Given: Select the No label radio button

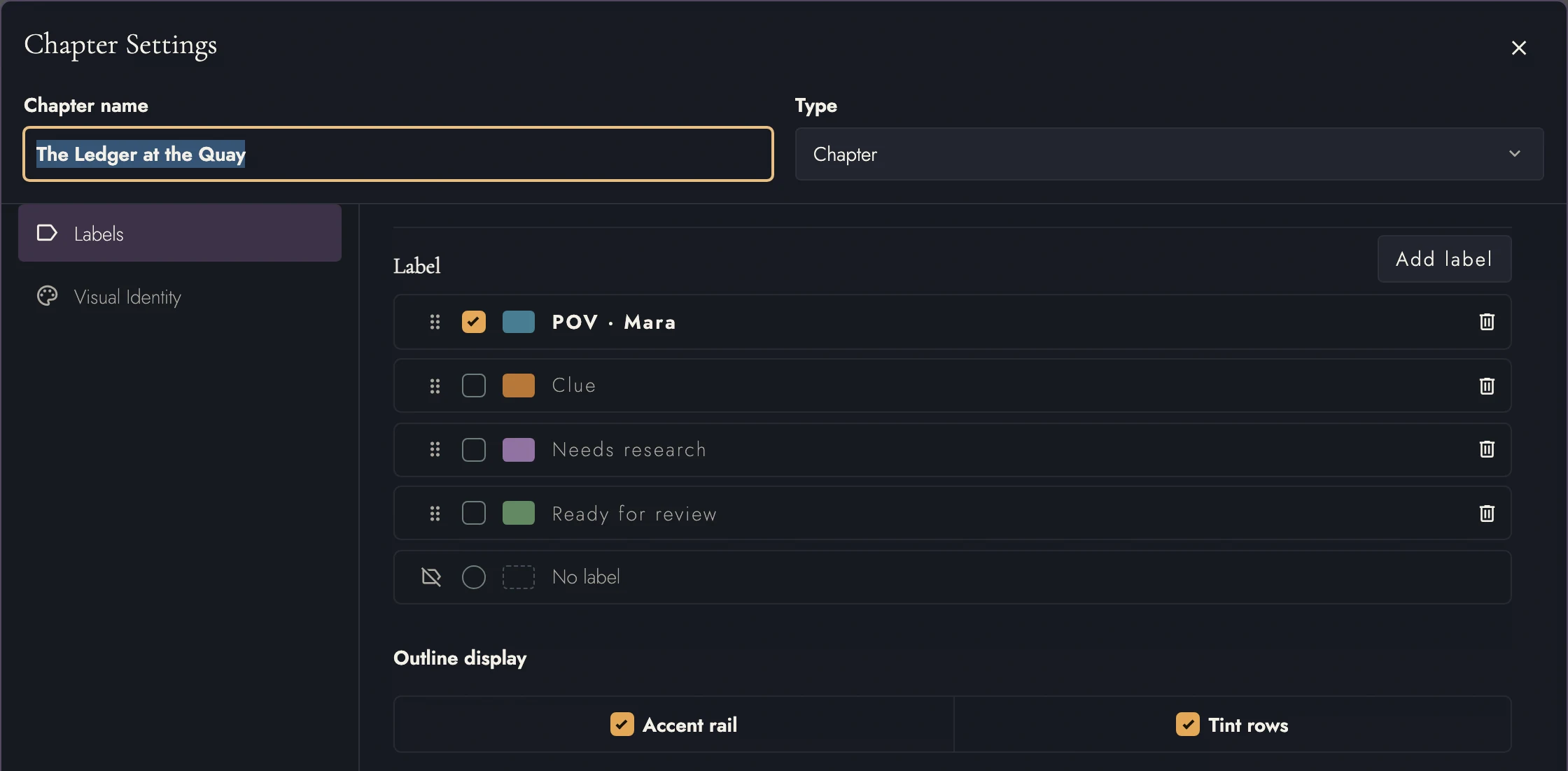Looking at the screenshot, I should click(x=474, y=577).
